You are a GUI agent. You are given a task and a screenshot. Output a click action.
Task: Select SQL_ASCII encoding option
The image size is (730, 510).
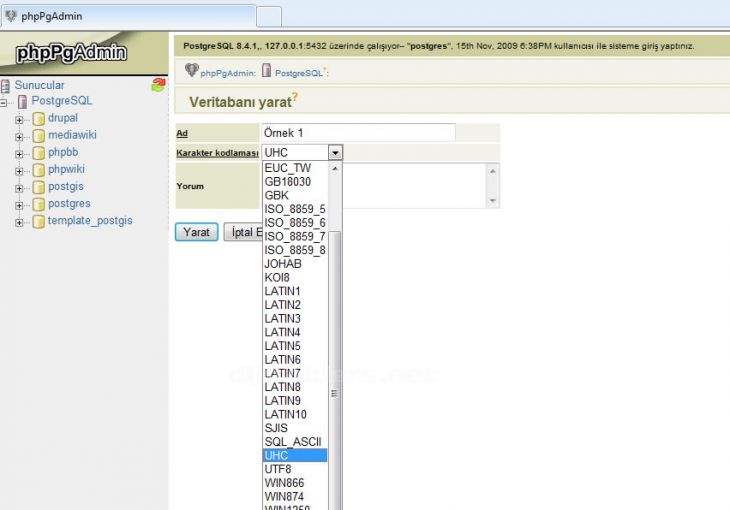click(295, 442)
